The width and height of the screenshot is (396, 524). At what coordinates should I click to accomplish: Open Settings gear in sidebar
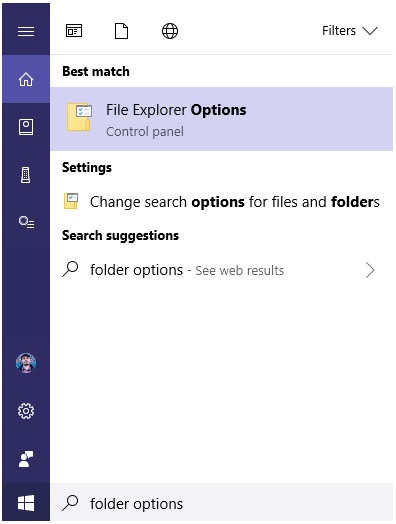point(26,411)
